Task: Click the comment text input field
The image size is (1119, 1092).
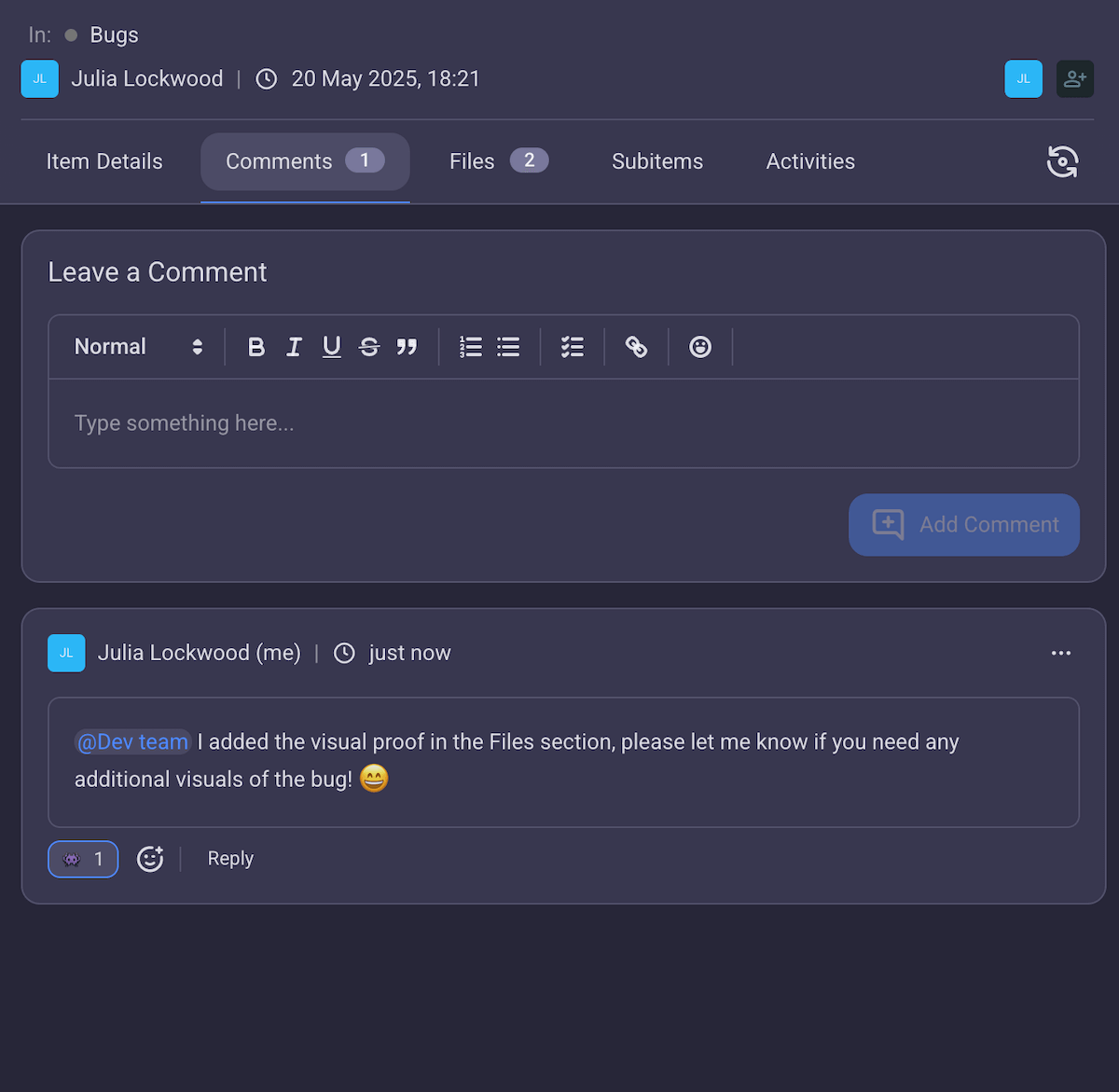Action: [563, 422]
